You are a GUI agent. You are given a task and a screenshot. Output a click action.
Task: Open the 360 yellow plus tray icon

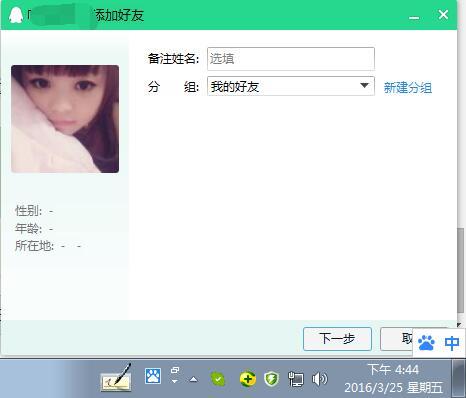(248, 379)
